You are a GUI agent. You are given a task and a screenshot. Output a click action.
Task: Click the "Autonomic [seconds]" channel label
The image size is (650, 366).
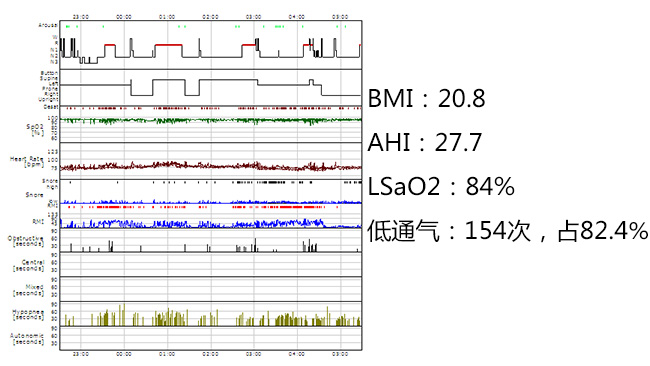pos(27,339)
